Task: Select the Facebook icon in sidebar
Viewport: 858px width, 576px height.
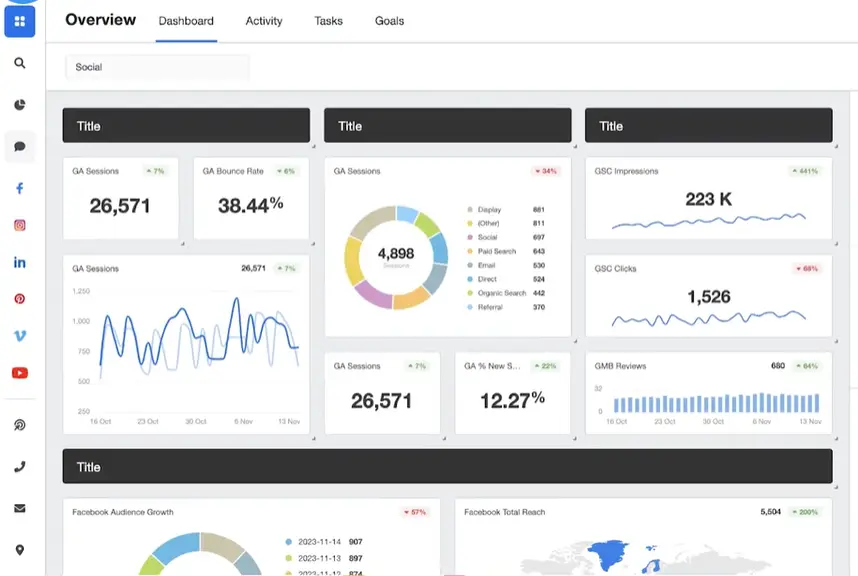Action: click(20, 188)
